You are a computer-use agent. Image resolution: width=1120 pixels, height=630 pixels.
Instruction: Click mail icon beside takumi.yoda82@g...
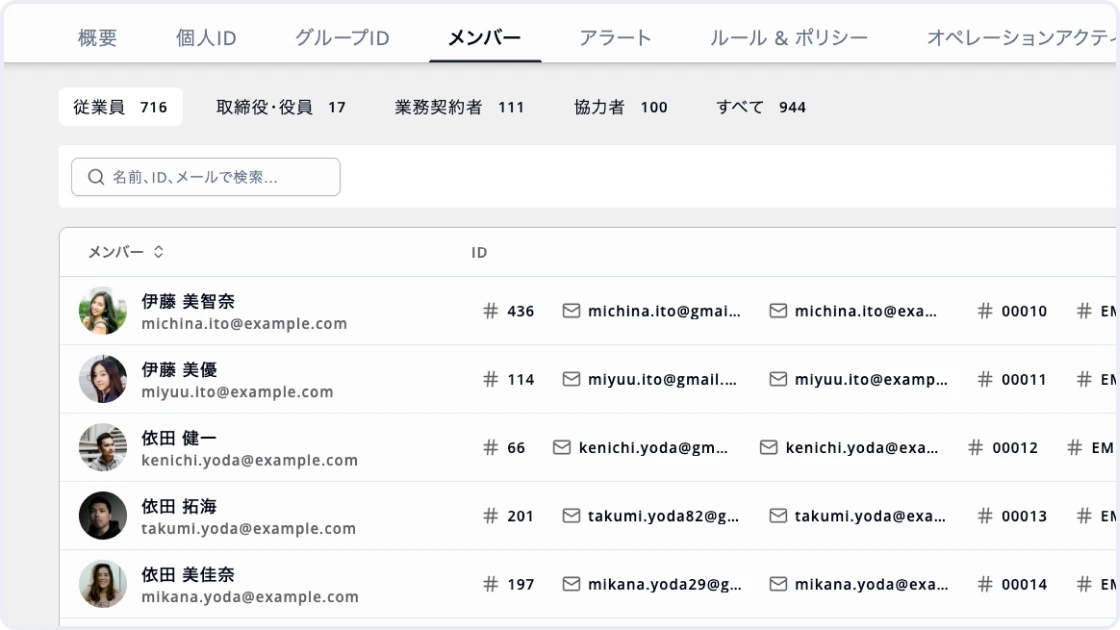tap(571, 516)
